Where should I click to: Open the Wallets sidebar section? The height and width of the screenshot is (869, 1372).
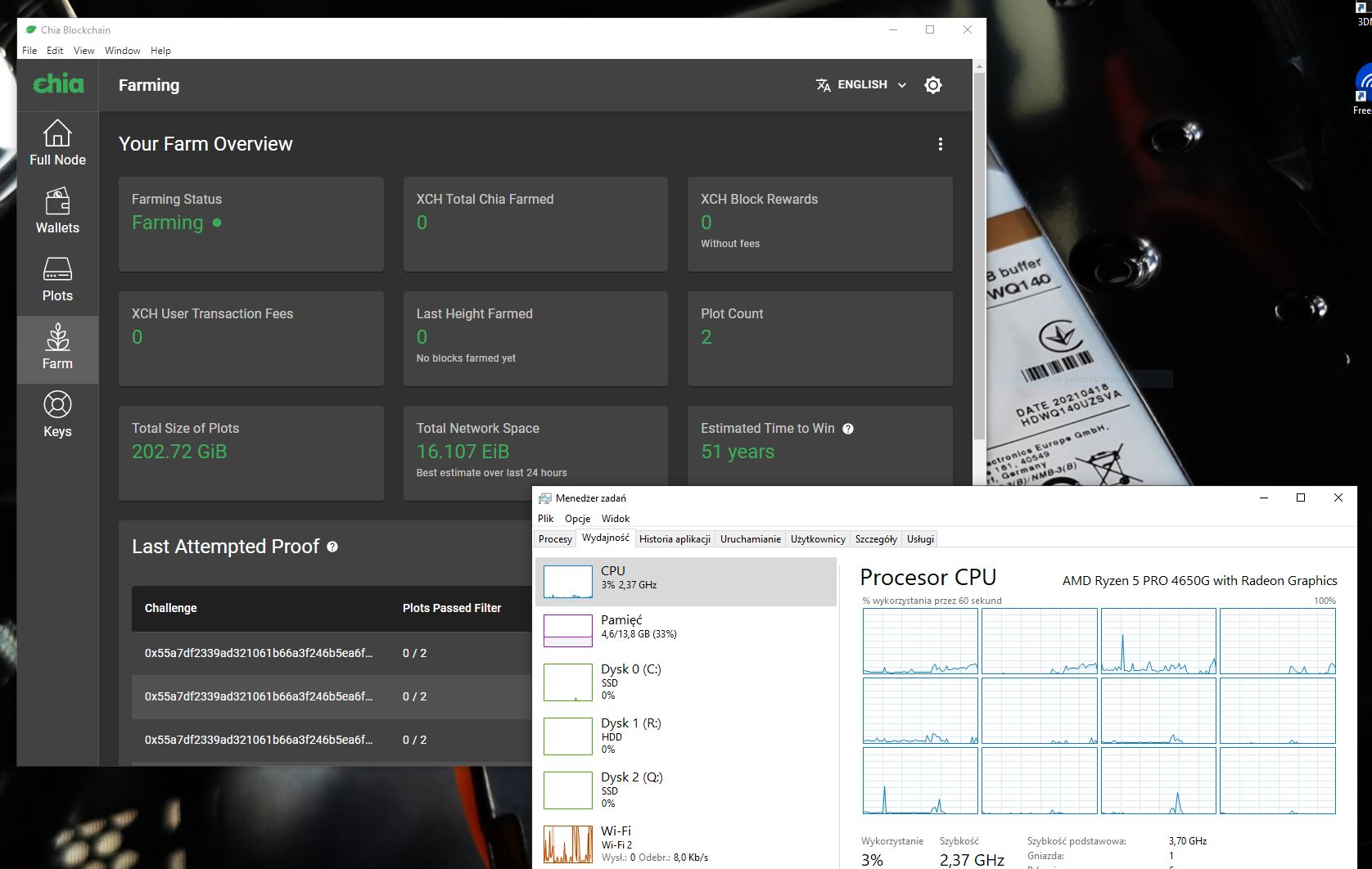(x=57, y=211)
